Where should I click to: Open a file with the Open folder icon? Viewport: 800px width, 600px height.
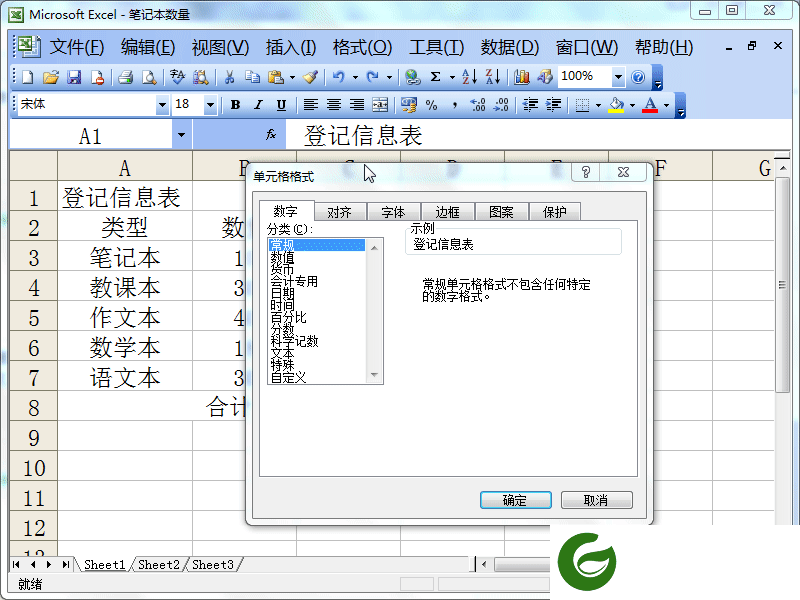pos(51,77)
